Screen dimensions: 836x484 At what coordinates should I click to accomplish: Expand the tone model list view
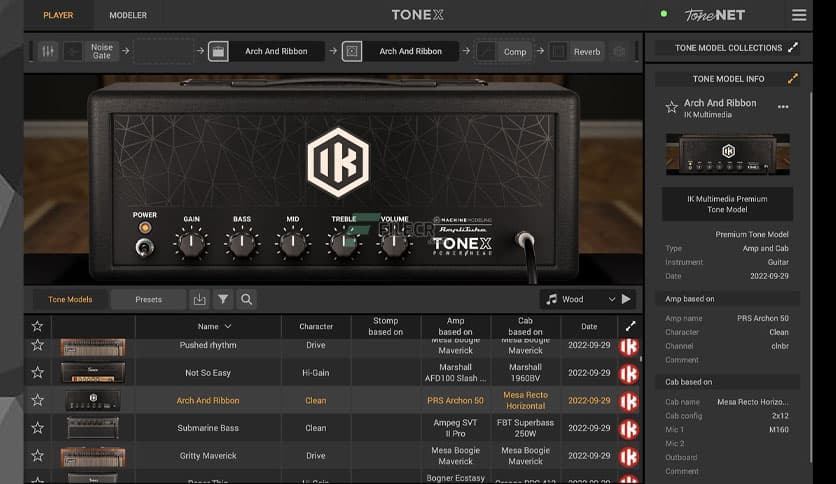(631, 326)
